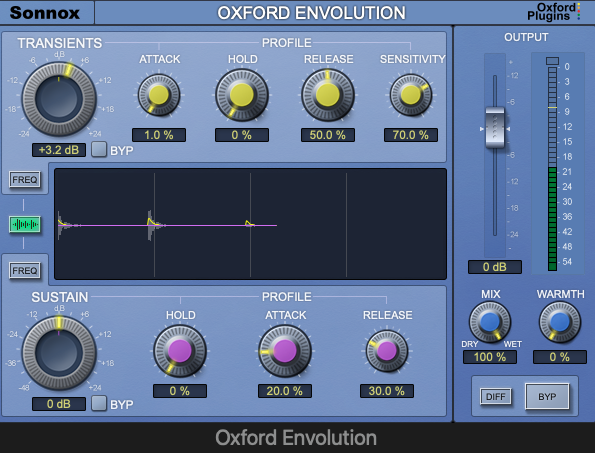
Task: Click the Sustain 0 dB value field
Action: point(59,404)
